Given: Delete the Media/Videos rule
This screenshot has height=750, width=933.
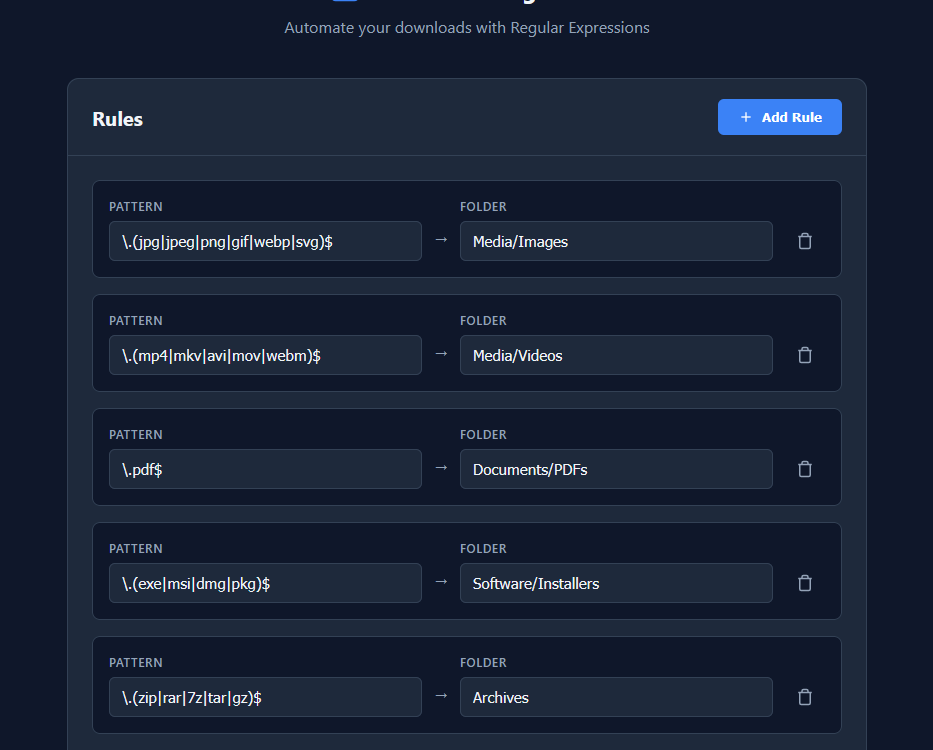Looking at the screenshot, I should 805,355.
